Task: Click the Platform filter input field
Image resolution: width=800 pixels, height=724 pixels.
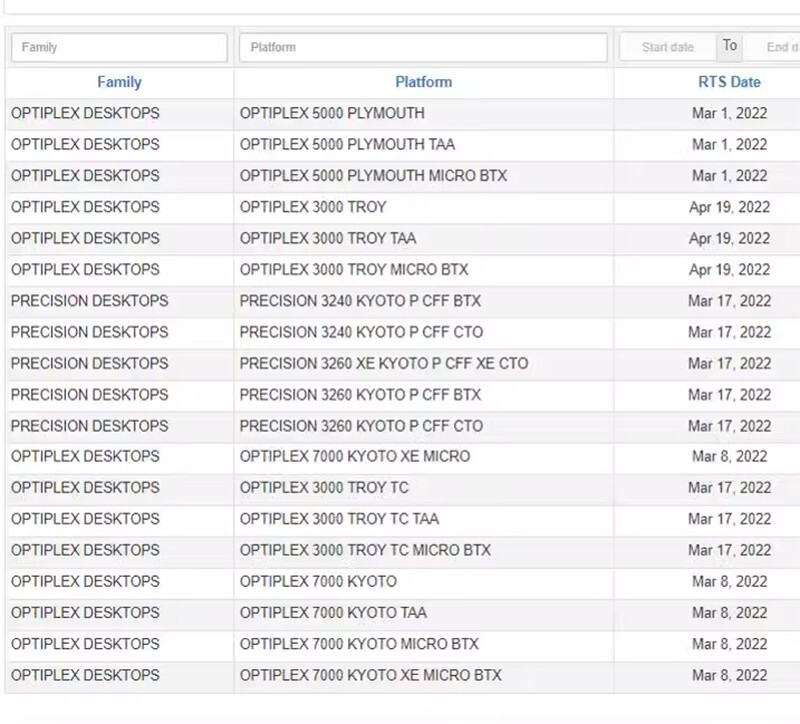Action: pyautogui.click(x=423, y=47)
